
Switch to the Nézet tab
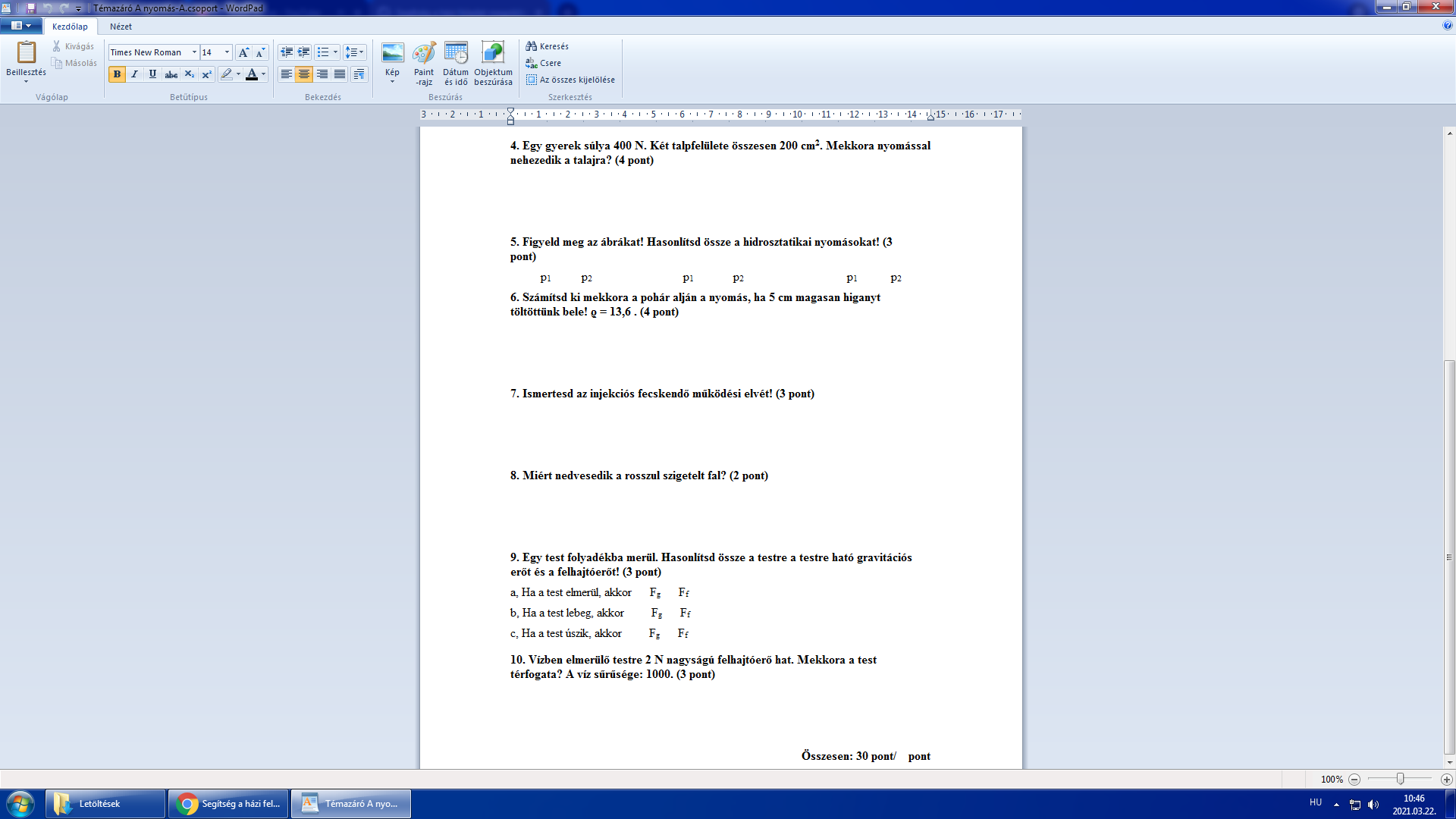tap(121, 27)
